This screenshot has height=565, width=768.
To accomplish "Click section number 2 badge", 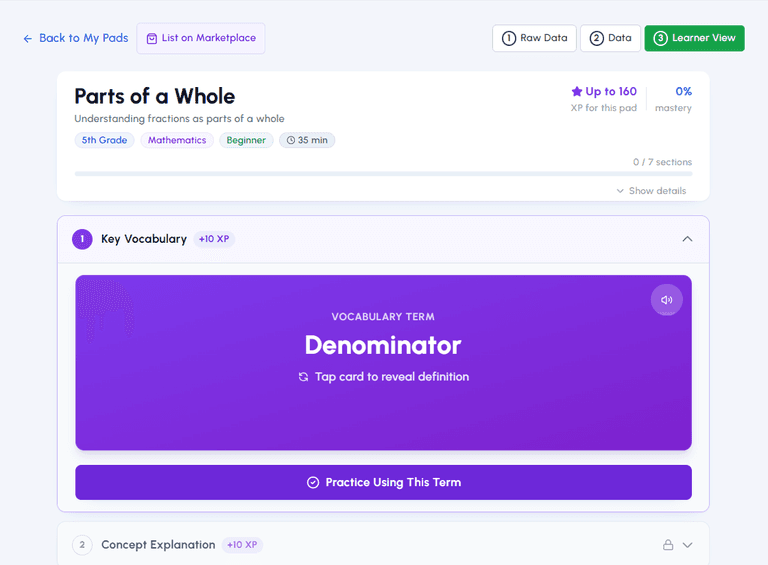I will coord(82,545).
